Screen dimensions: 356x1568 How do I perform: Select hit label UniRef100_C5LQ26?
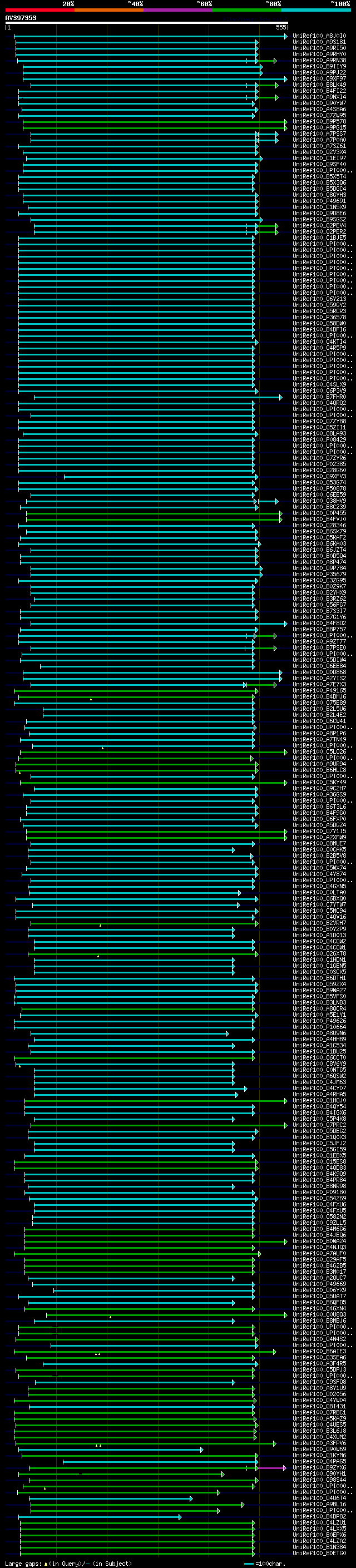(319, 752)
